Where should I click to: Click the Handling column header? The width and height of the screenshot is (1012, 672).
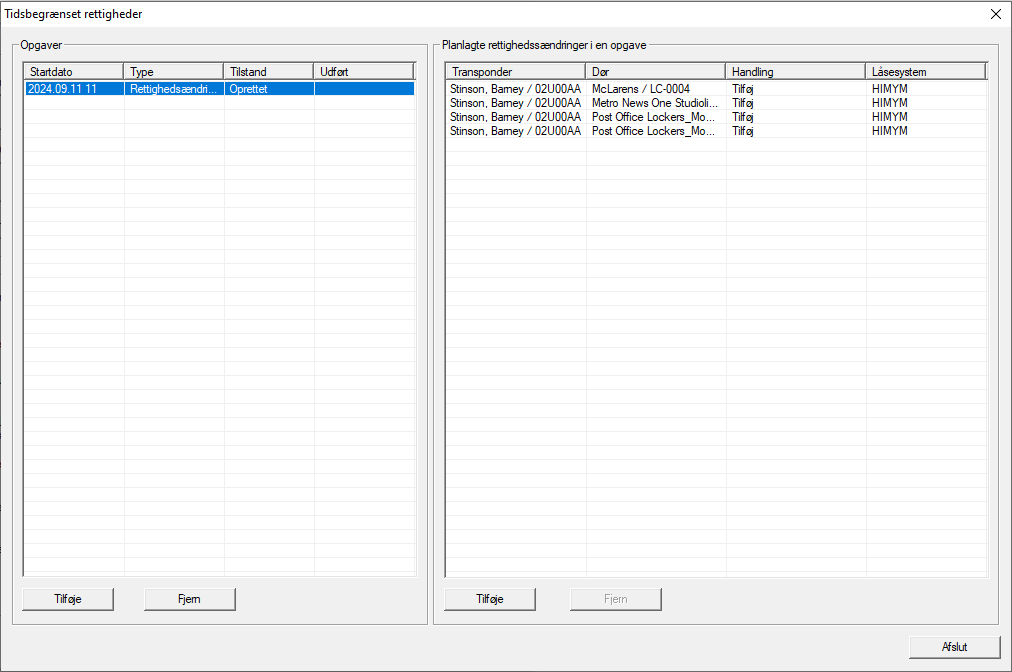click(x=795, y=72)
